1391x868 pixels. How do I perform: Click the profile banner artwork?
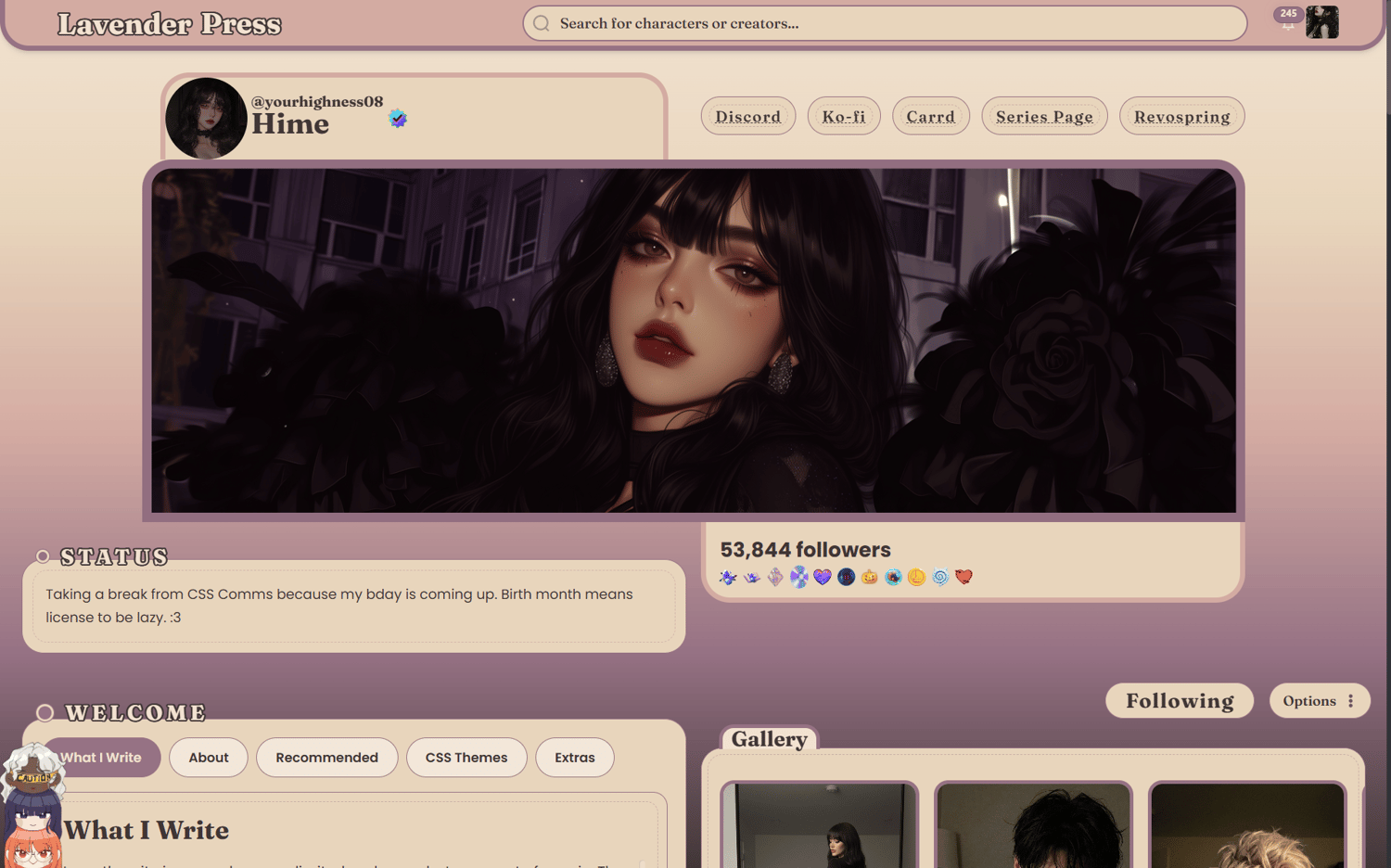(694, 340)
